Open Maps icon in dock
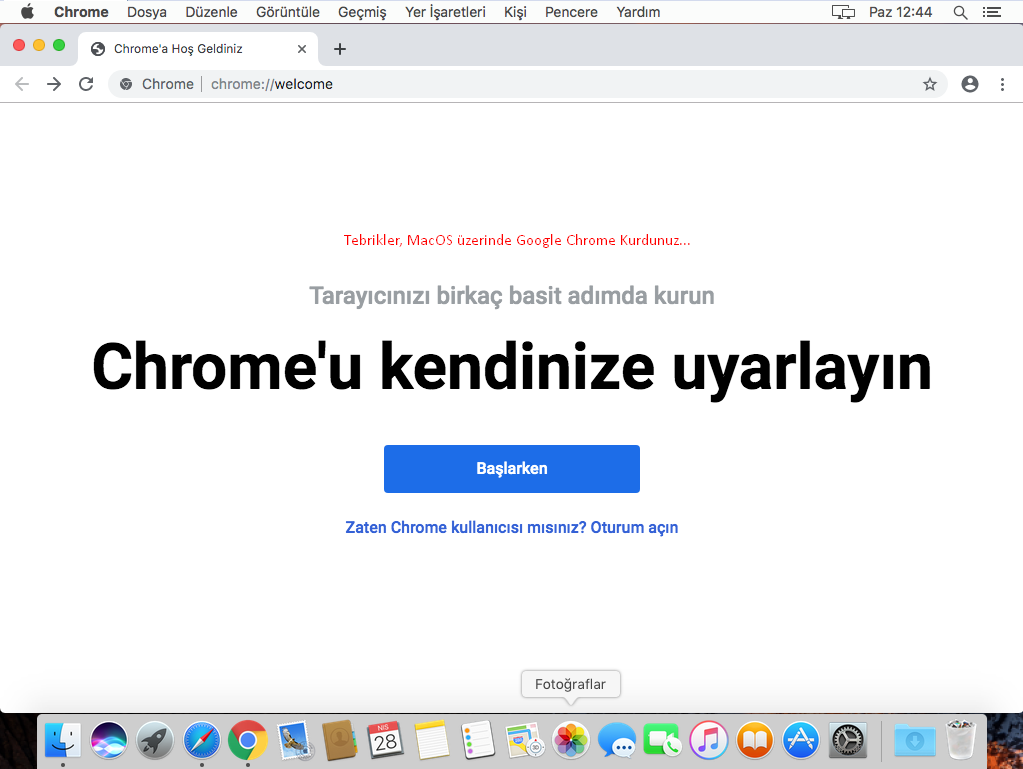This screenshot has height=769, width=1023. pos(525,740)
